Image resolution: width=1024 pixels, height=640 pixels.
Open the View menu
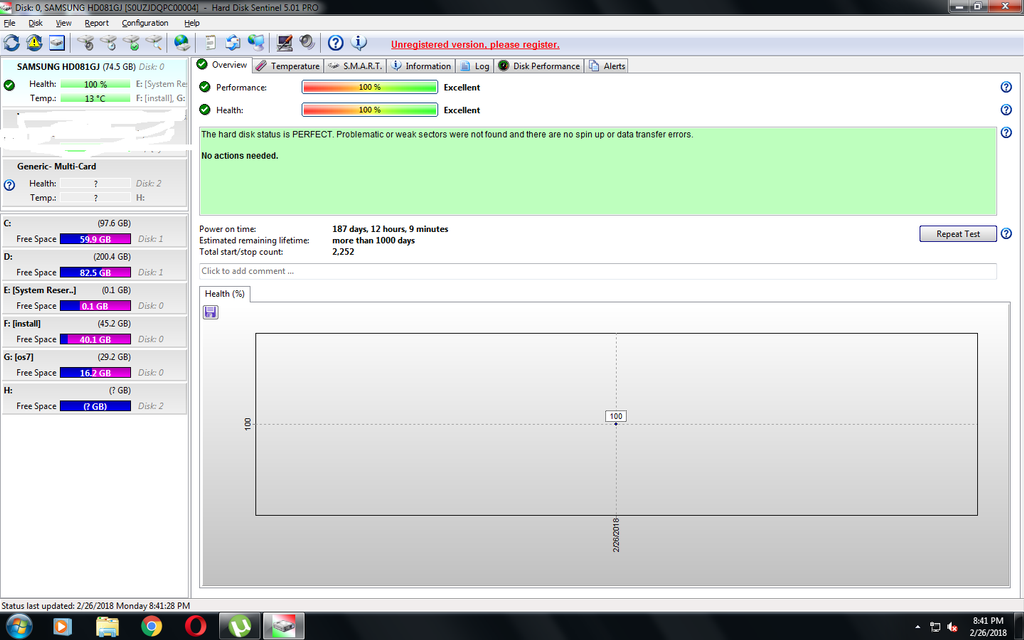click(63, 23)
